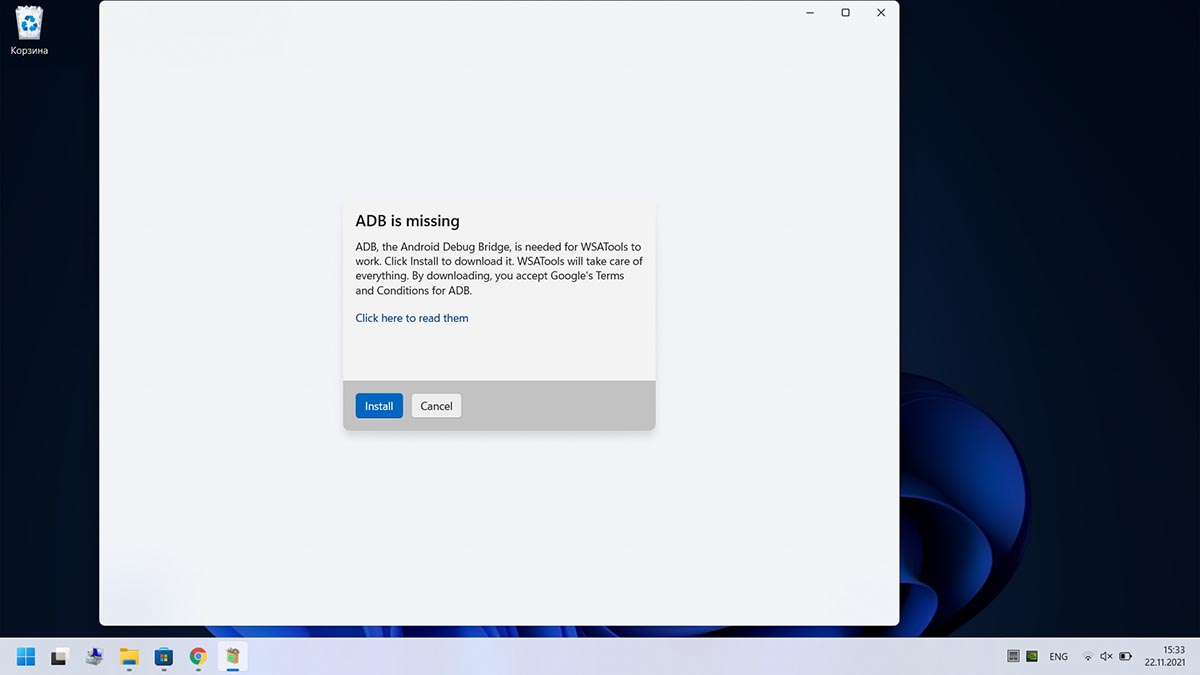
Task: Open the Wi-Fi network tray icon
Action: pyautogui.click(x=1088, y=657)
